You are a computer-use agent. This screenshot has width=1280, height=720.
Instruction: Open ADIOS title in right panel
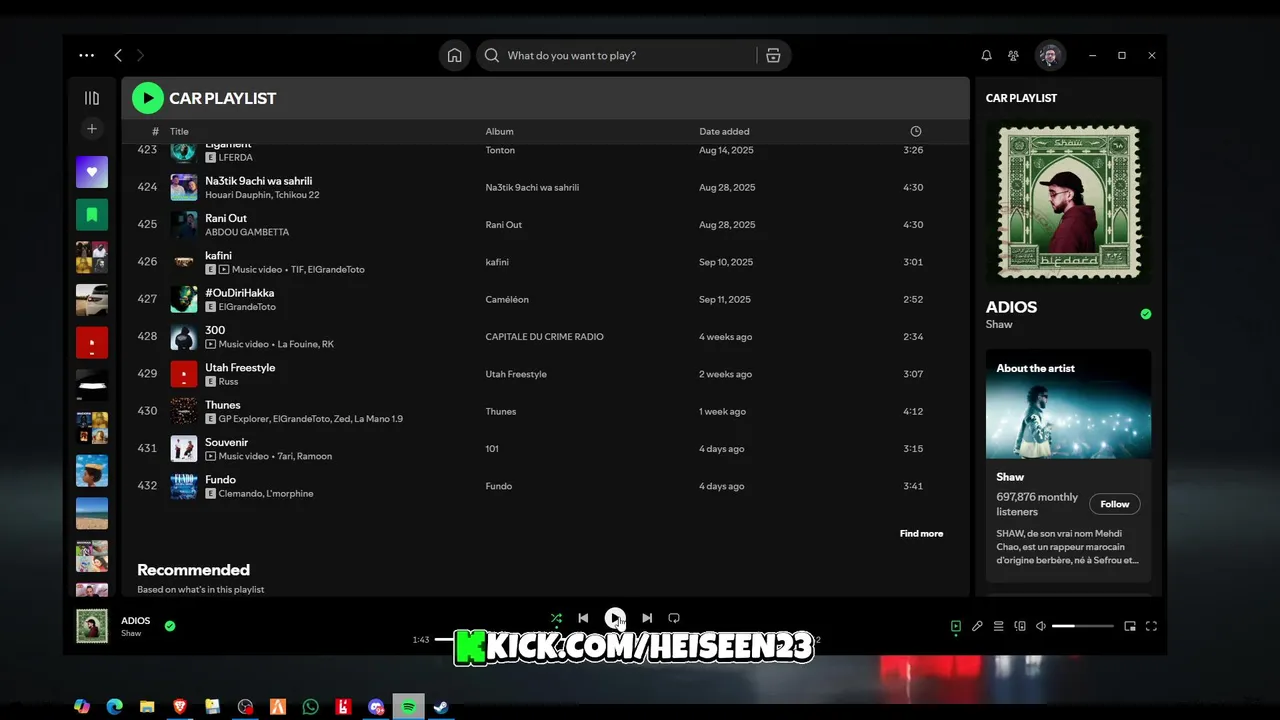tap(1011, 307)
